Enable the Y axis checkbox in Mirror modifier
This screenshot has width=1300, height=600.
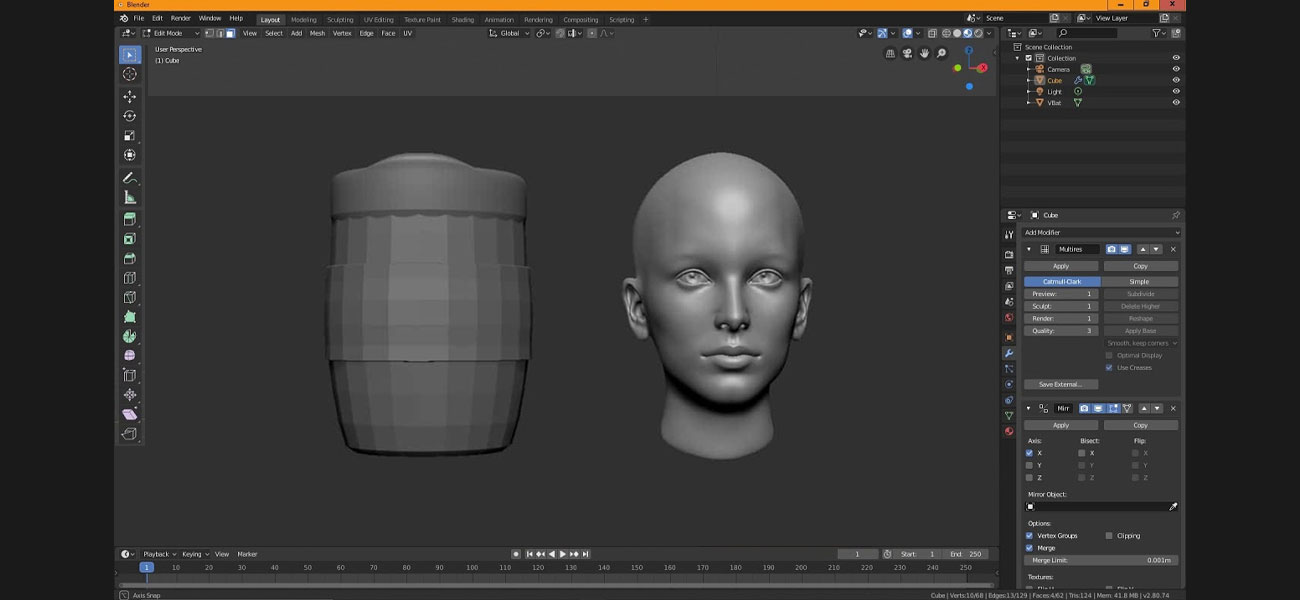(x=1029, y=465)
